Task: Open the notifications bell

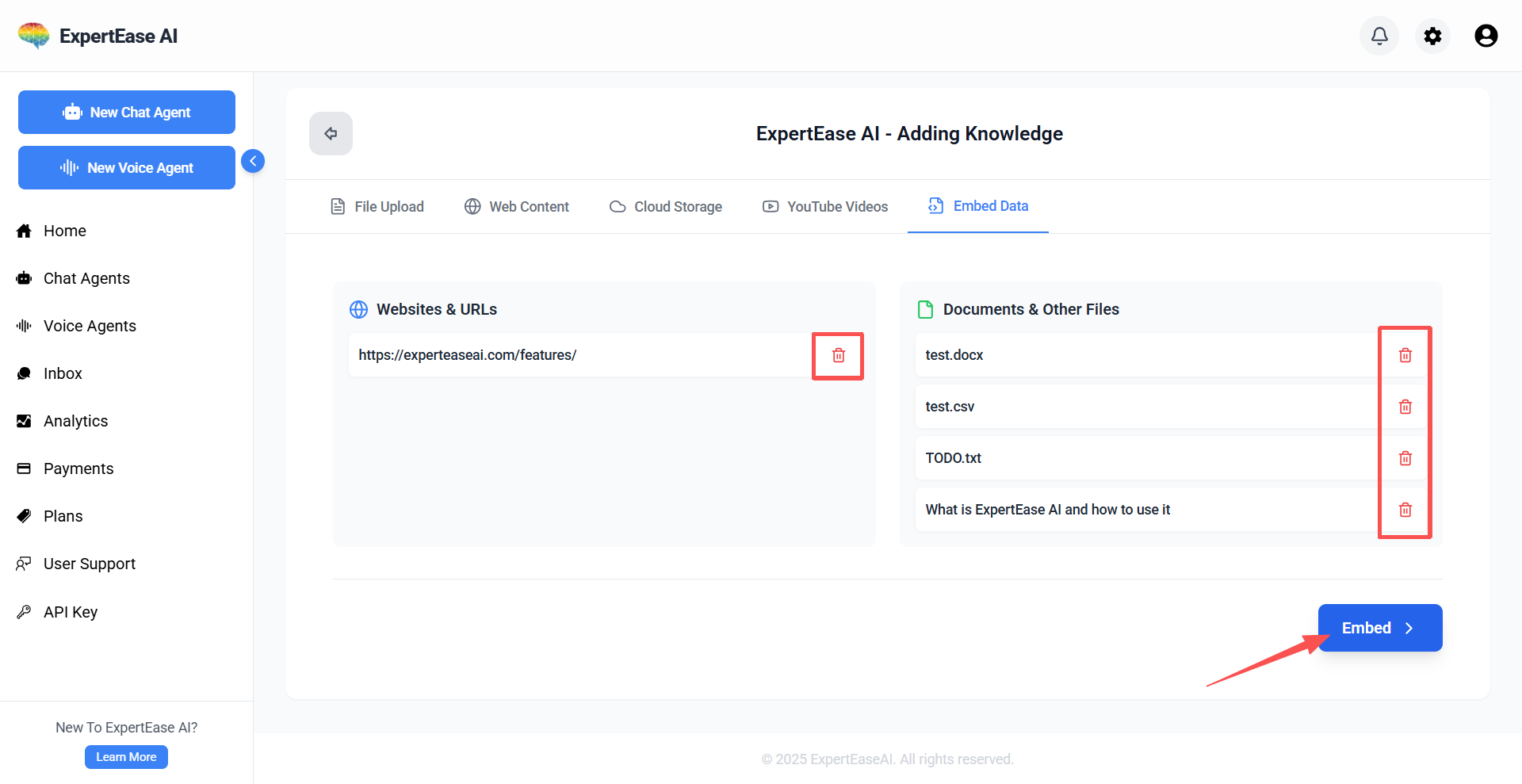Action: [x=1379, y=36]
